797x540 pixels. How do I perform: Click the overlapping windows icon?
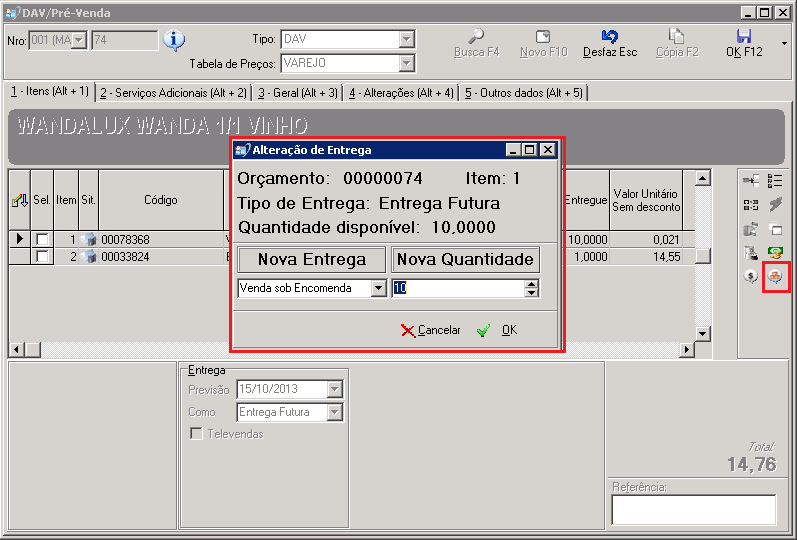coord(775,229)
